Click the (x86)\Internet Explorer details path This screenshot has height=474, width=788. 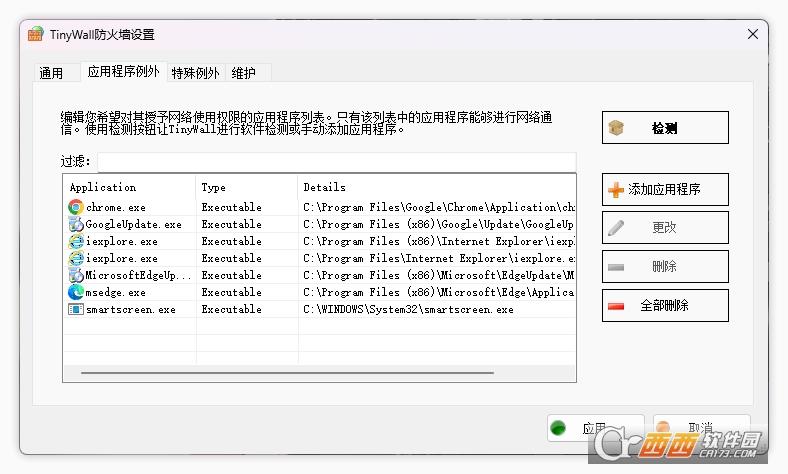(x=439, y=241)
